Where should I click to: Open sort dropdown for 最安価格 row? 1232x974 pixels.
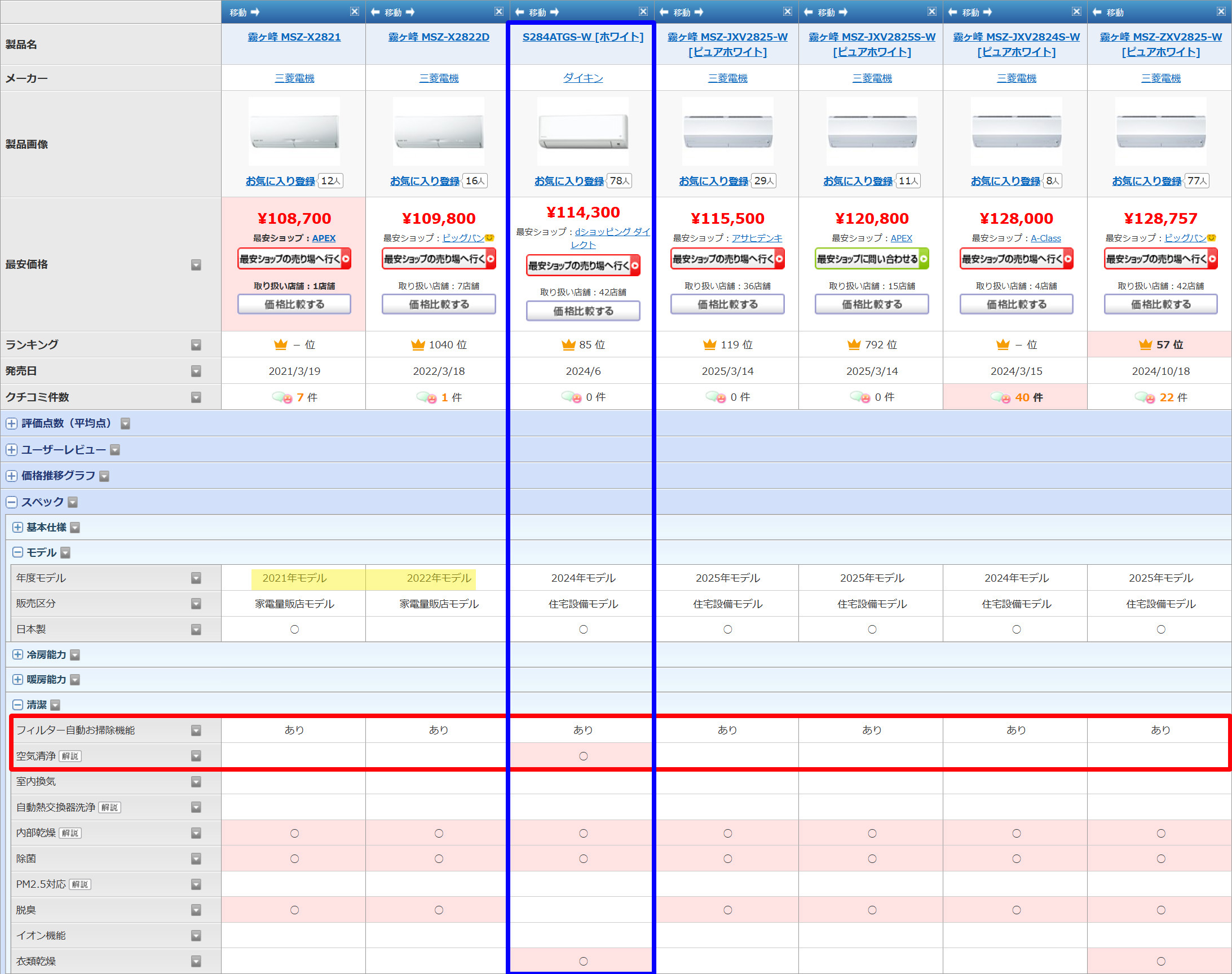pos(196,264)
